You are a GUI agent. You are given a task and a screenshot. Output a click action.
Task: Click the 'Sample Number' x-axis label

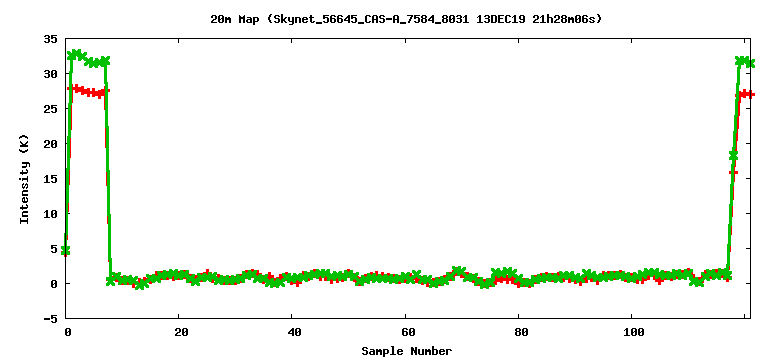click(x=407, y=351)
